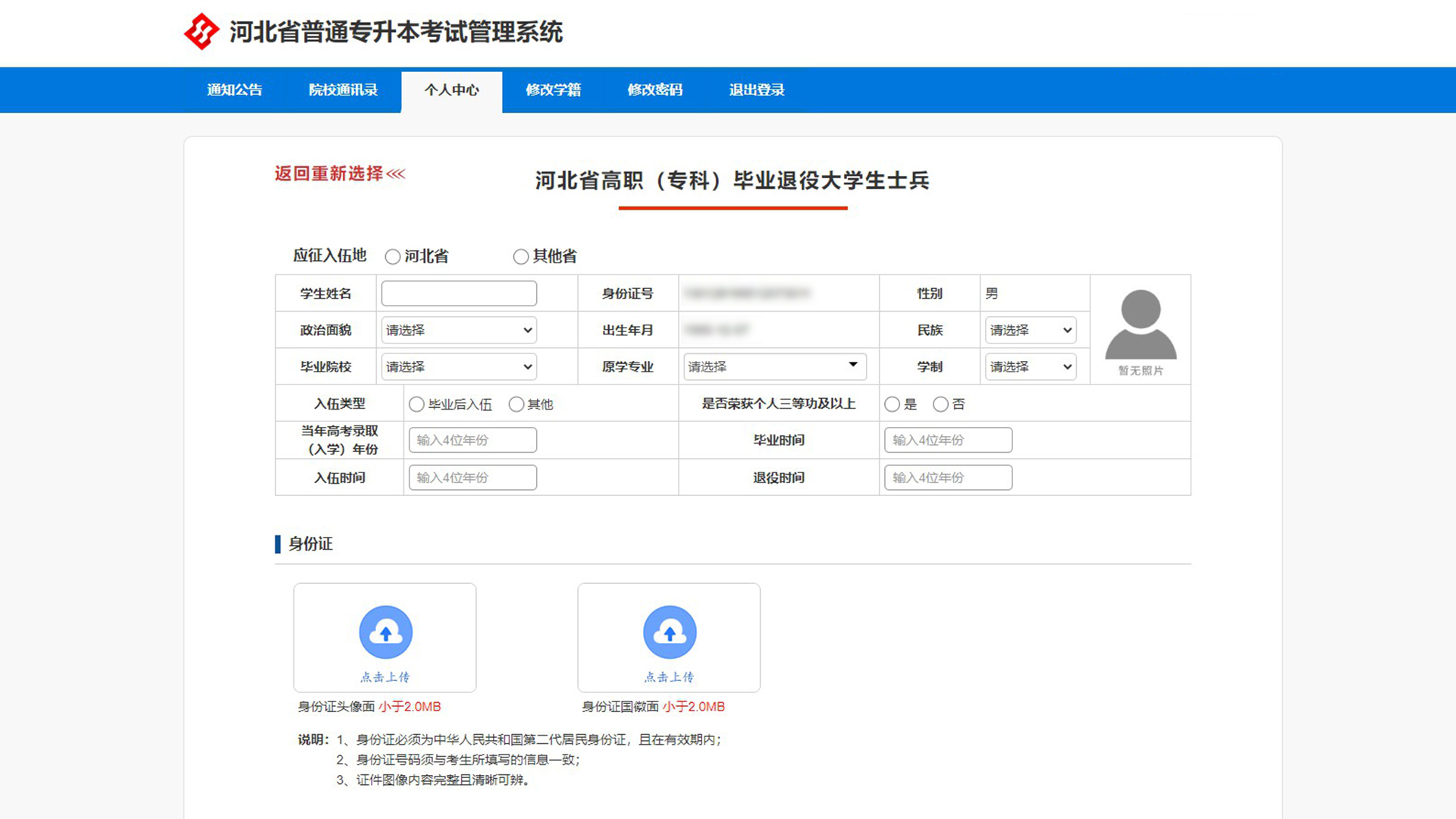Viewport: 1456px width, 819px height.
Task: Click the 毕业时间 year input
Action: click(x=948, y=440)
